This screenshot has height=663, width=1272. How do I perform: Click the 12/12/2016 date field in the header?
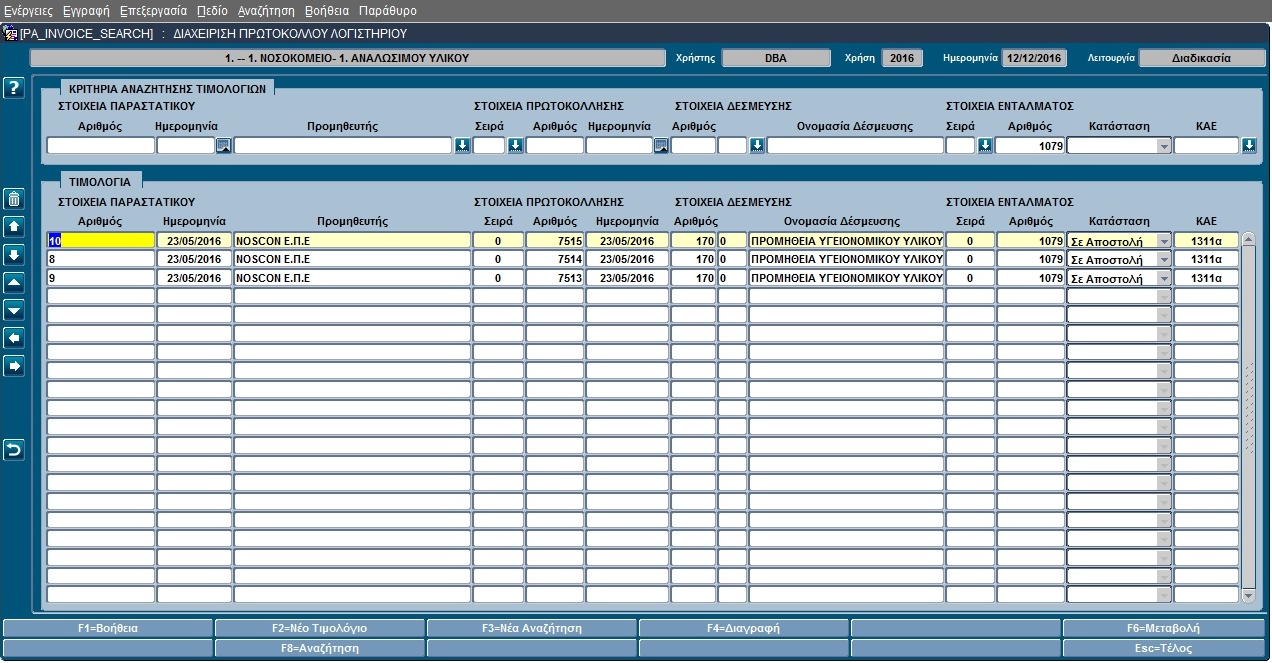(1034, 58)
